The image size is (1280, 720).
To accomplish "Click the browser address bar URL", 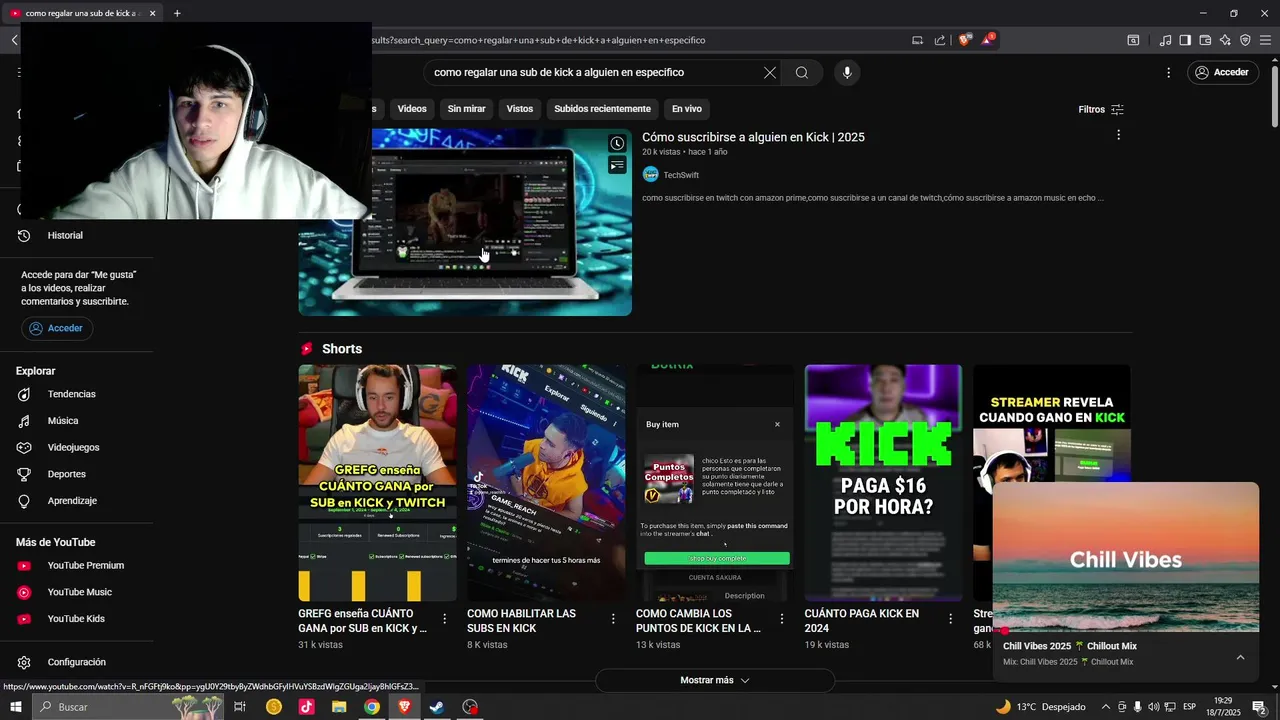I will [540, 40].
